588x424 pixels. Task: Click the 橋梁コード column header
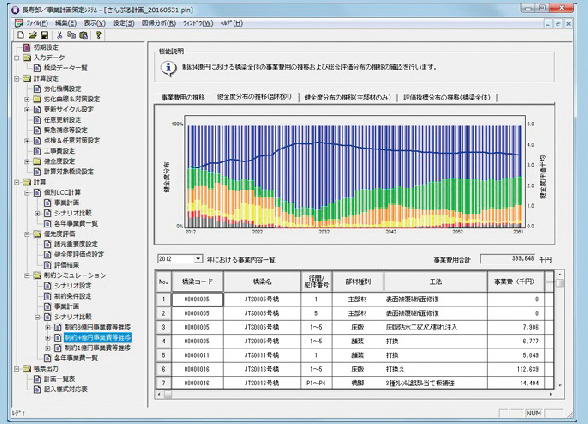[197, 282]
